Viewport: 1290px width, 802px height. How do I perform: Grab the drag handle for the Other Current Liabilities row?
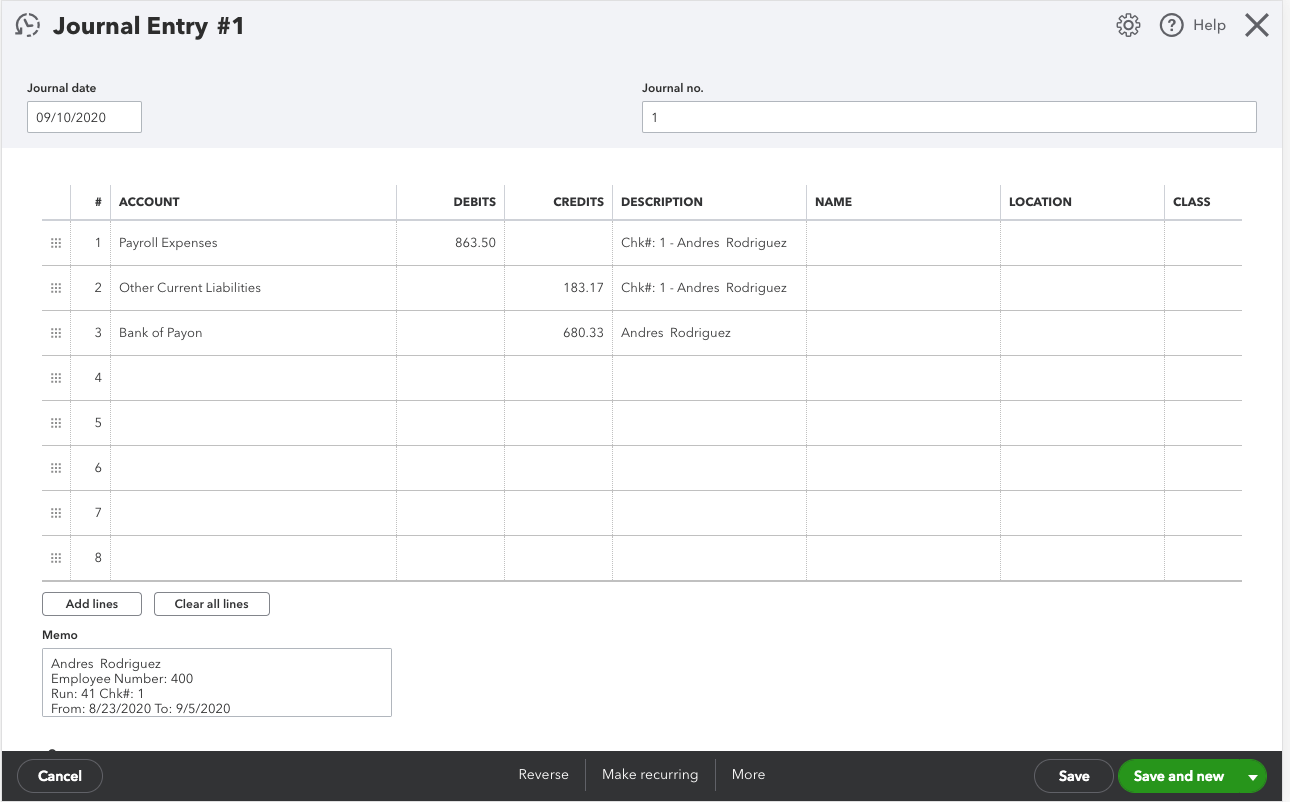pyautogui.click(x=56, y=287)
